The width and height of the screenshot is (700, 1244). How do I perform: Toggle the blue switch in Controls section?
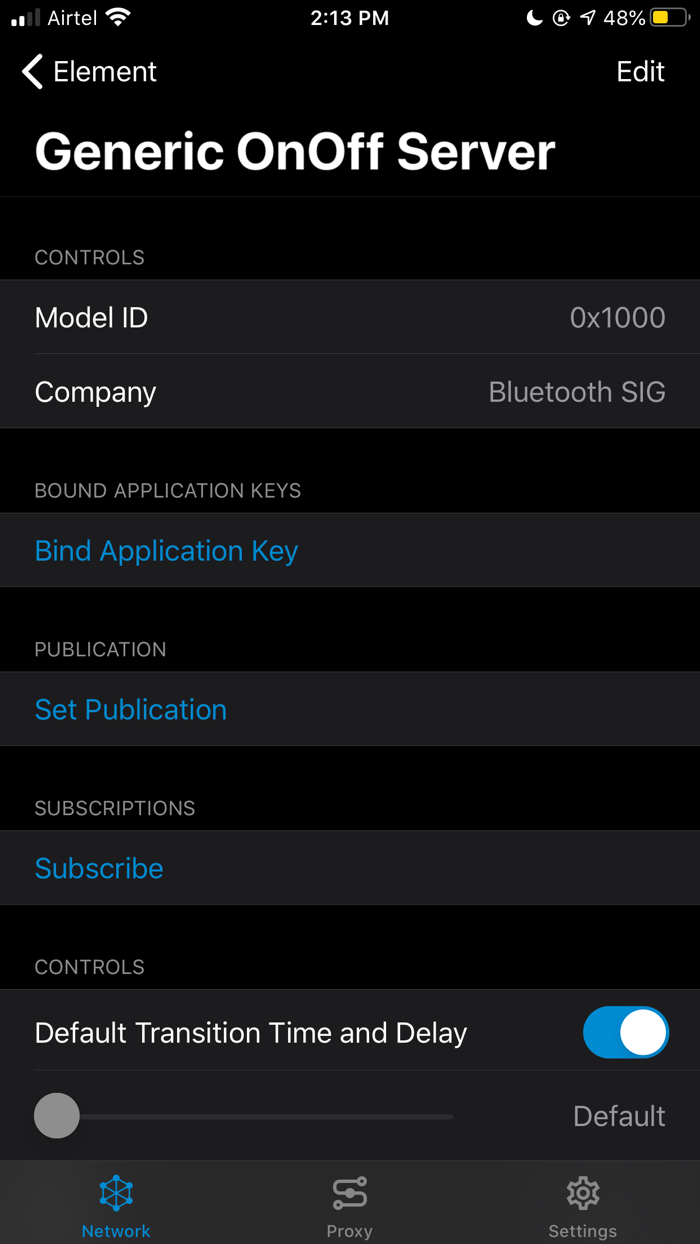click(626, 1032)
